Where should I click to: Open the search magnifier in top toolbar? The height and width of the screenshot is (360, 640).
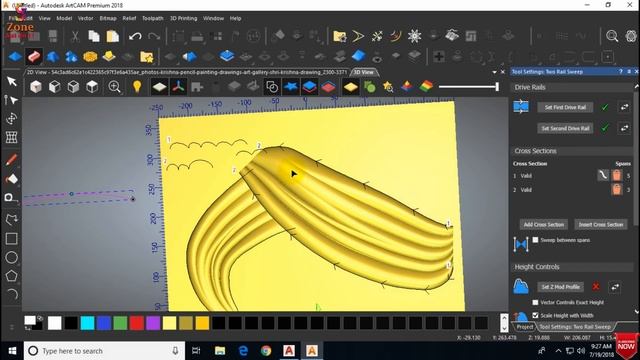pyautogui.click(x=612, y=36)
